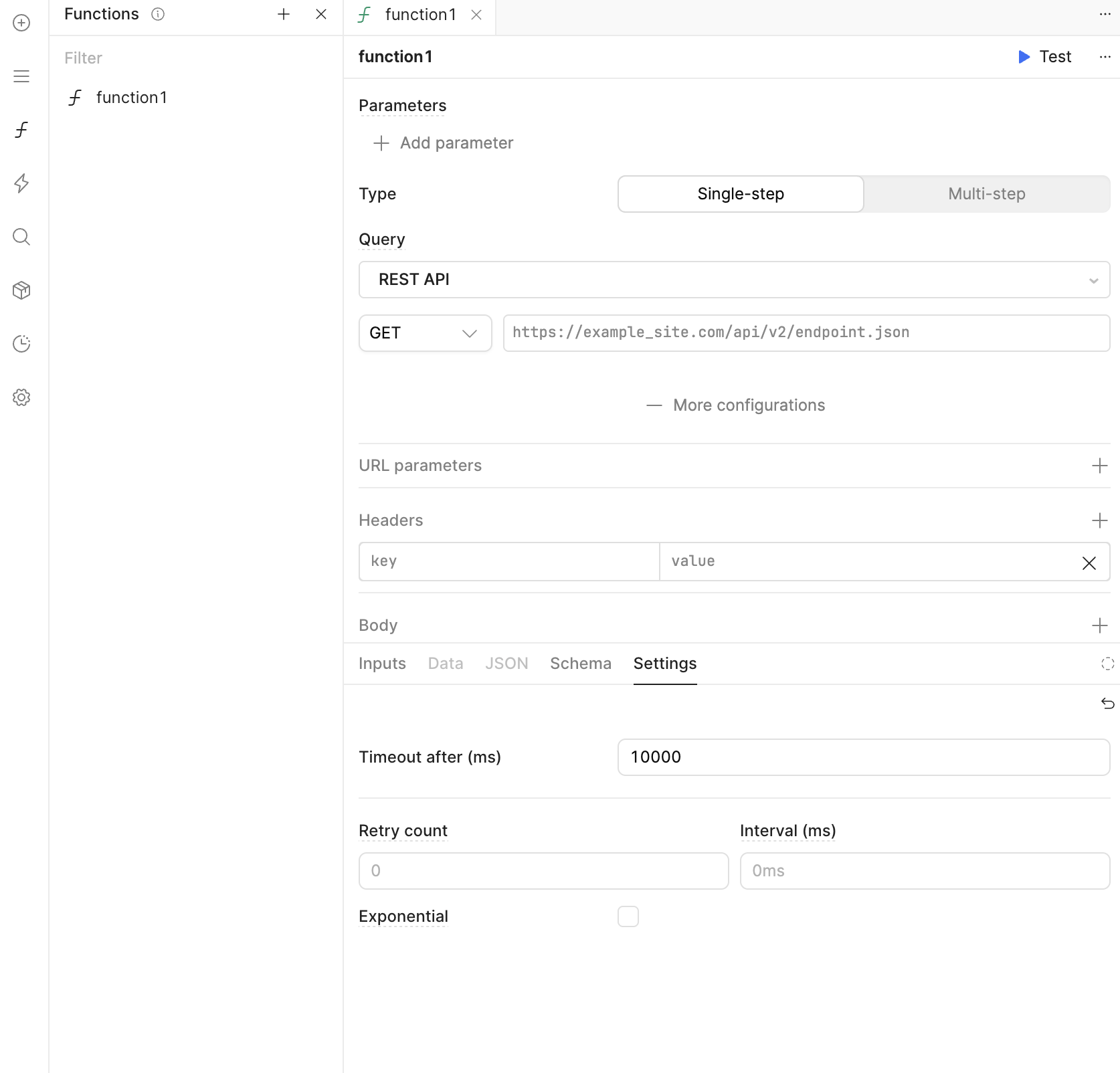1120x1073 pixels.
Task: Open the GET method dropdown
Action: (x=425, y=333)
